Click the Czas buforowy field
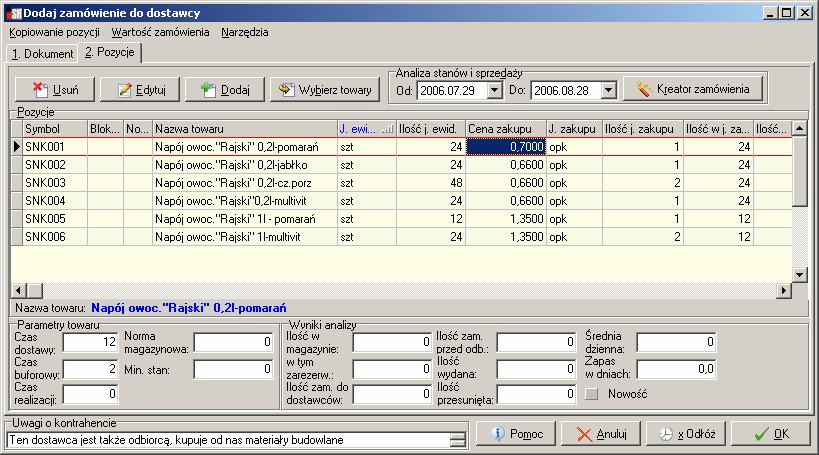Viewport: 819px width, 455px height. [90, 369]
